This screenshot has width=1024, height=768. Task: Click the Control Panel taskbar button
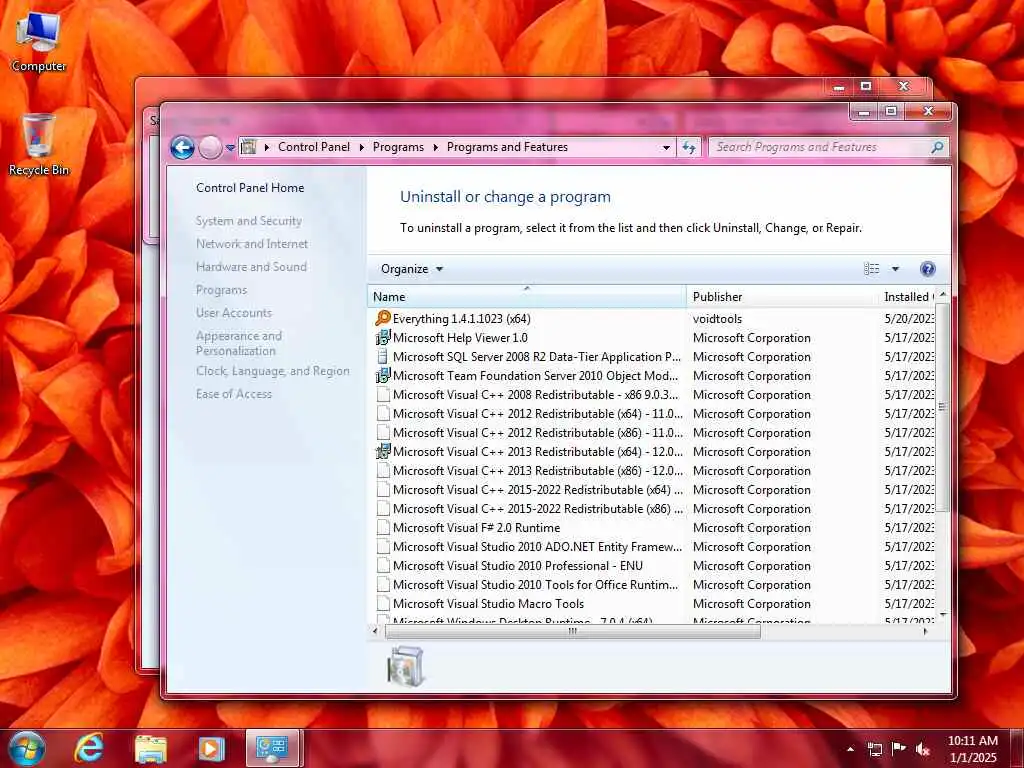pyautogui.click(x=273, y=748)
